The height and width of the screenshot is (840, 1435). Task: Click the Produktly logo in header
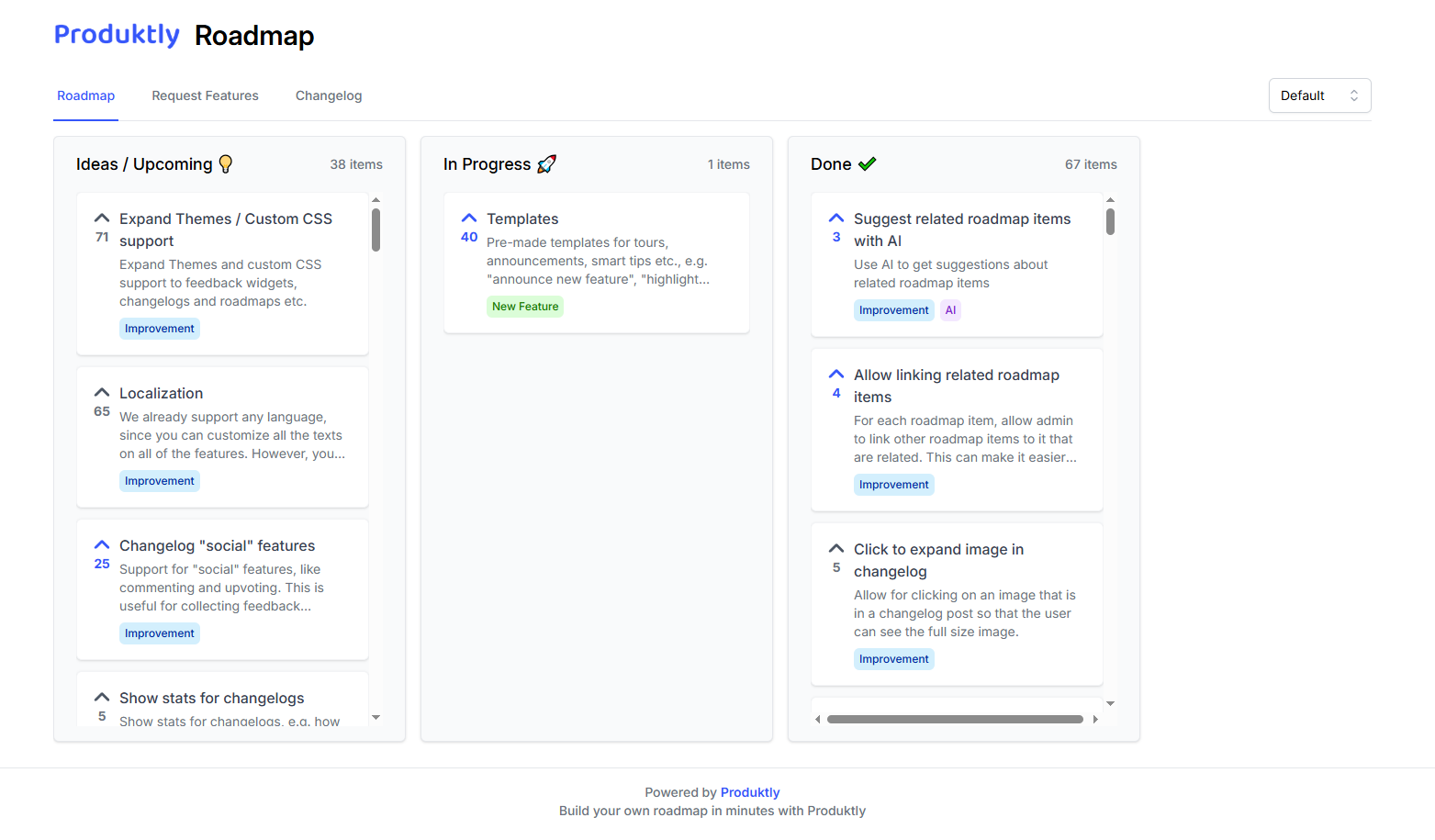[x=117, y=35]
